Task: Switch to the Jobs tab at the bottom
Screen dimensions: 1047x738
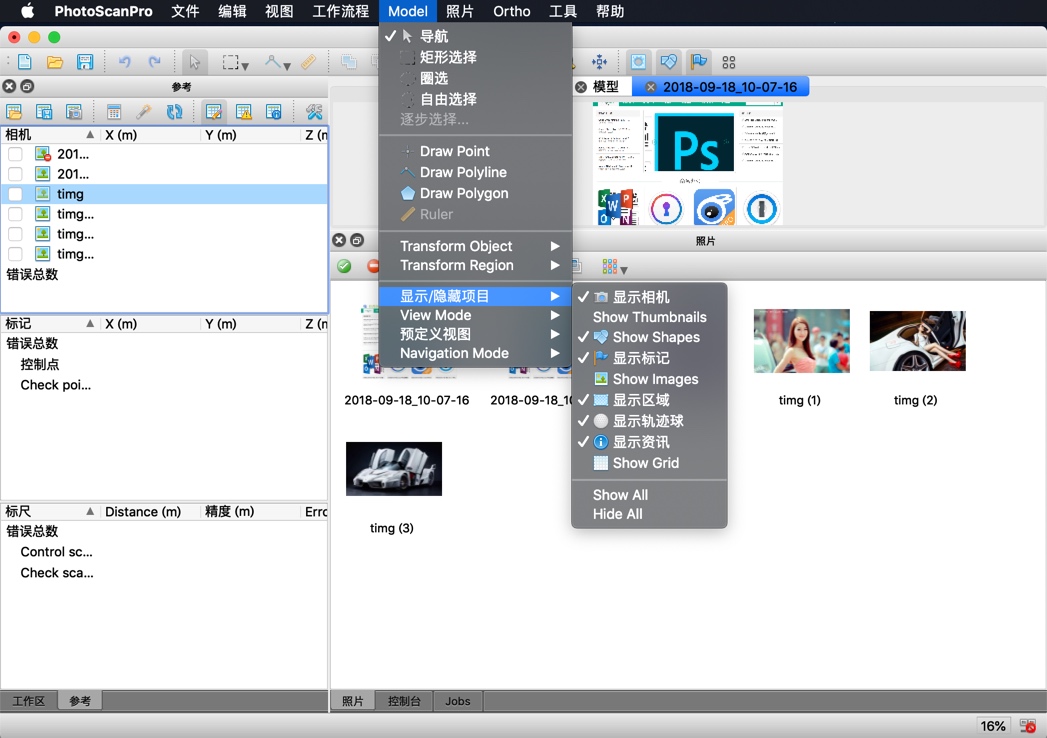Action: (457, 701)
